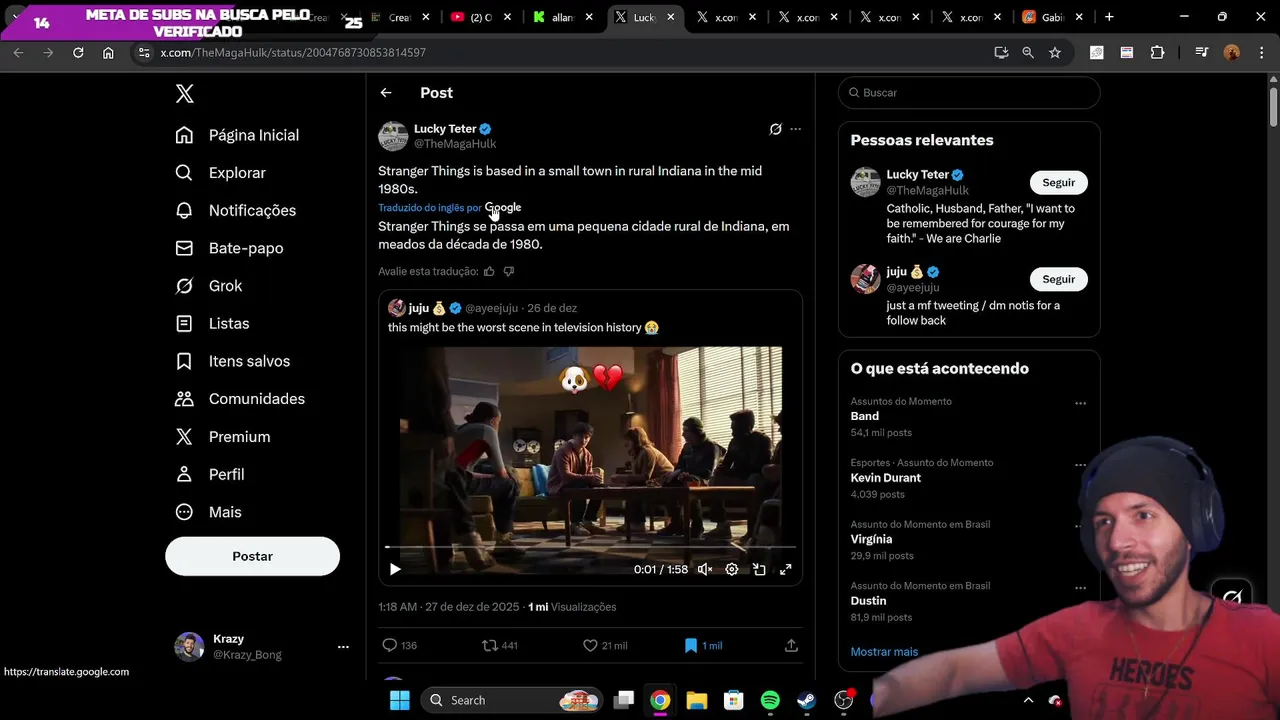1280x720 pixels.
Task: Show hidden system tray icons
Action: (x=1028, y=700)
